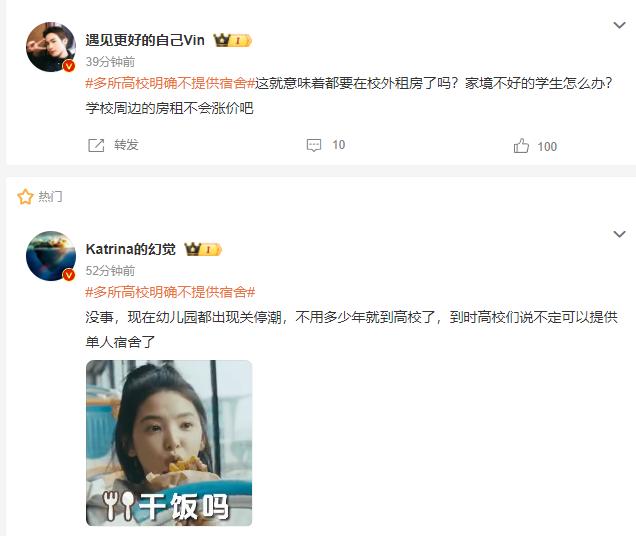
Task: Open the username 遇见更好的自己Vin
Action: point(145,40)
